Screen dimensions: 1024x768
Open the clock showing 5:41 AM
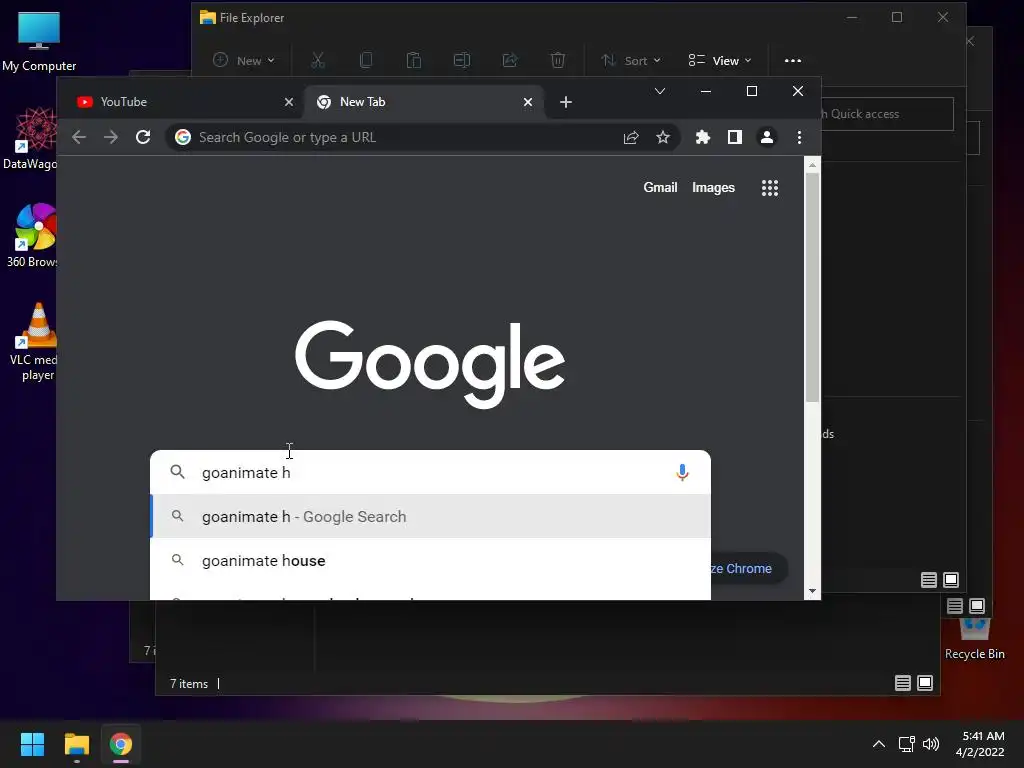point(980,744)
